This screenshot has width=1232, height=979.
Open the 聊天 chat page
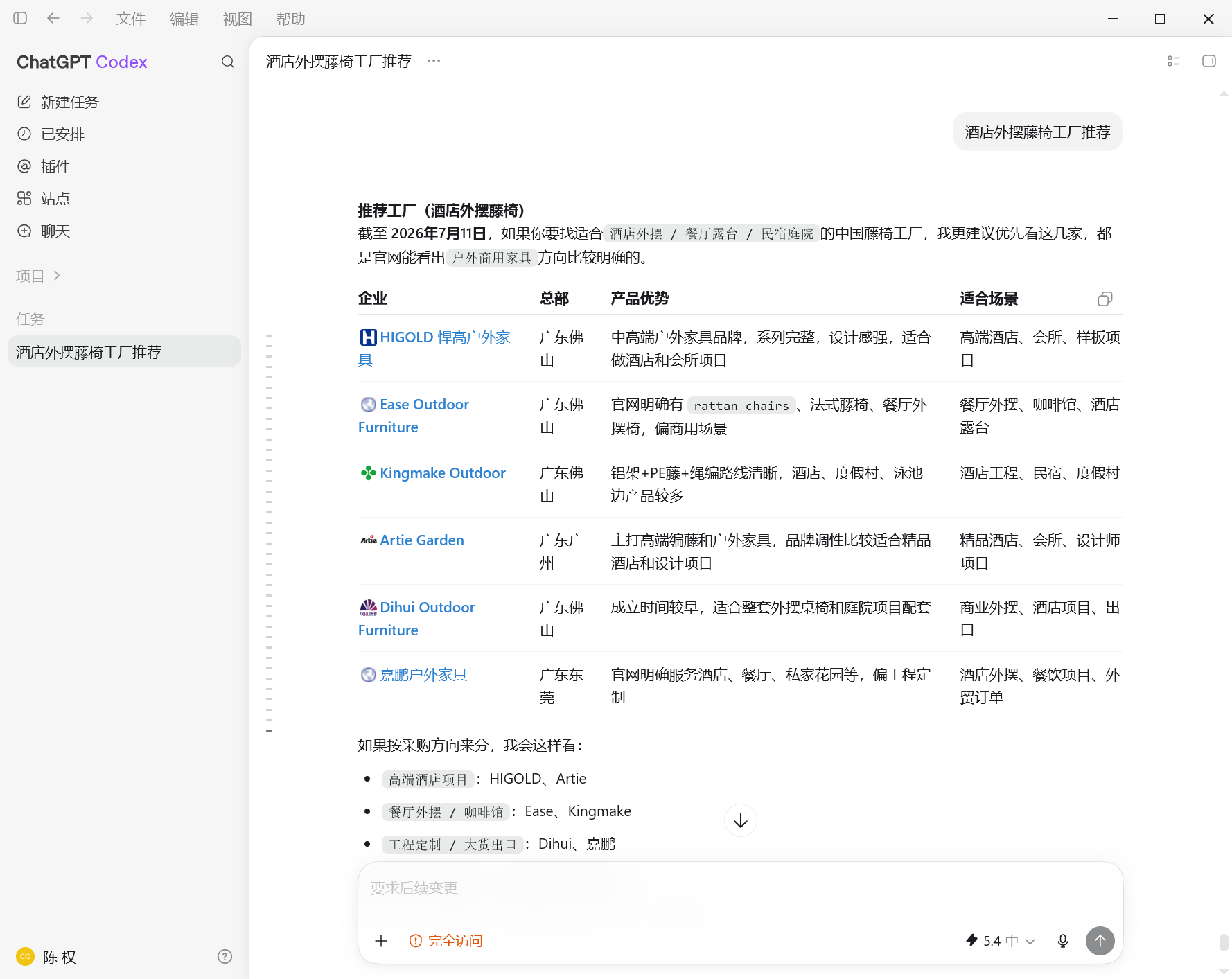tap(124, 231)
